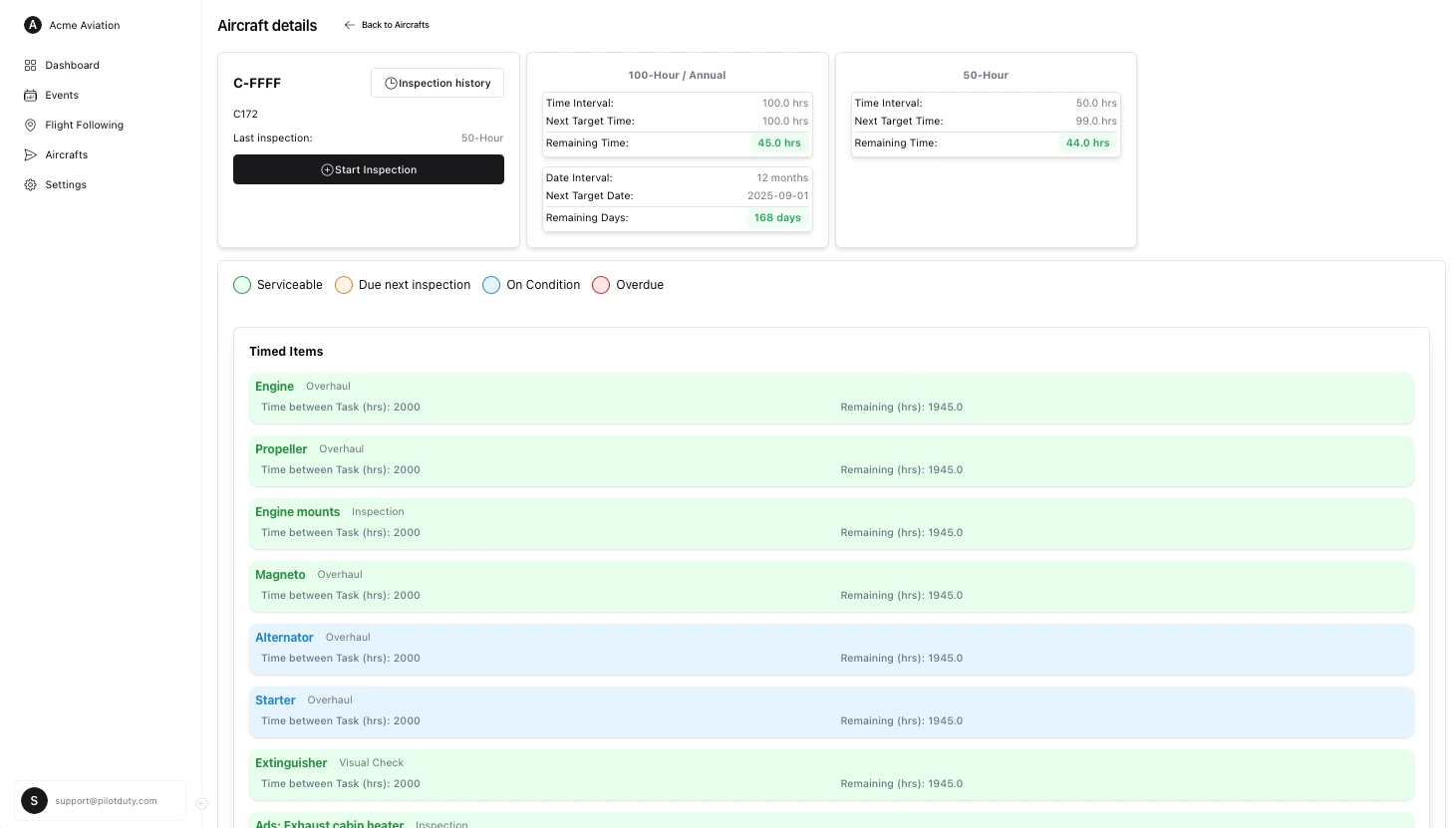This screenshot has width=1456, height=828.
Task: Click the orange Due next inspection circle
Action: click(x=344, y=285)
